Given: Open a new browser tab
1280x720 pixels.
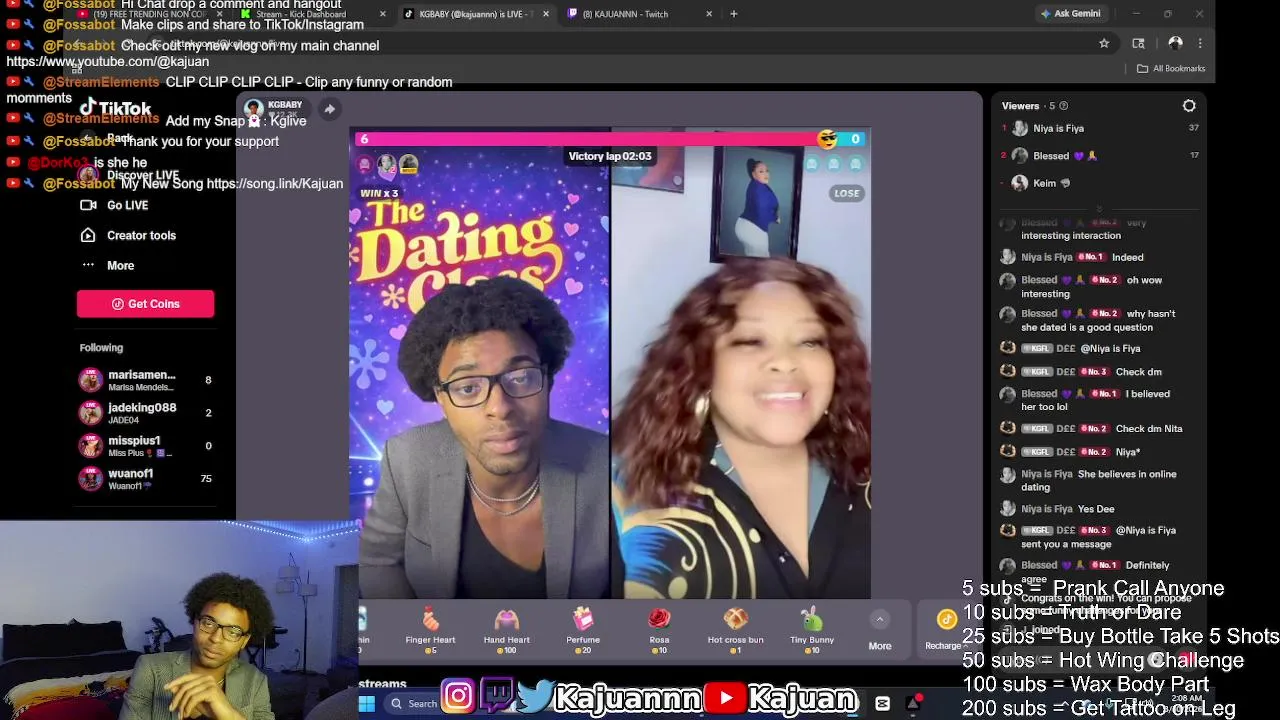Looking at the screenshot, I should click(734, 14).
